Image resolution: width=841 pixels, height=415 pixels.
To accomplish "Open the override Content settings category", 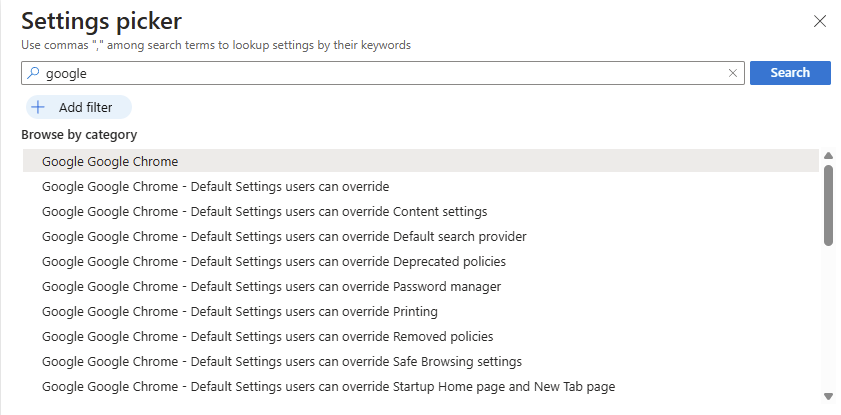I will tap(420, 211).
